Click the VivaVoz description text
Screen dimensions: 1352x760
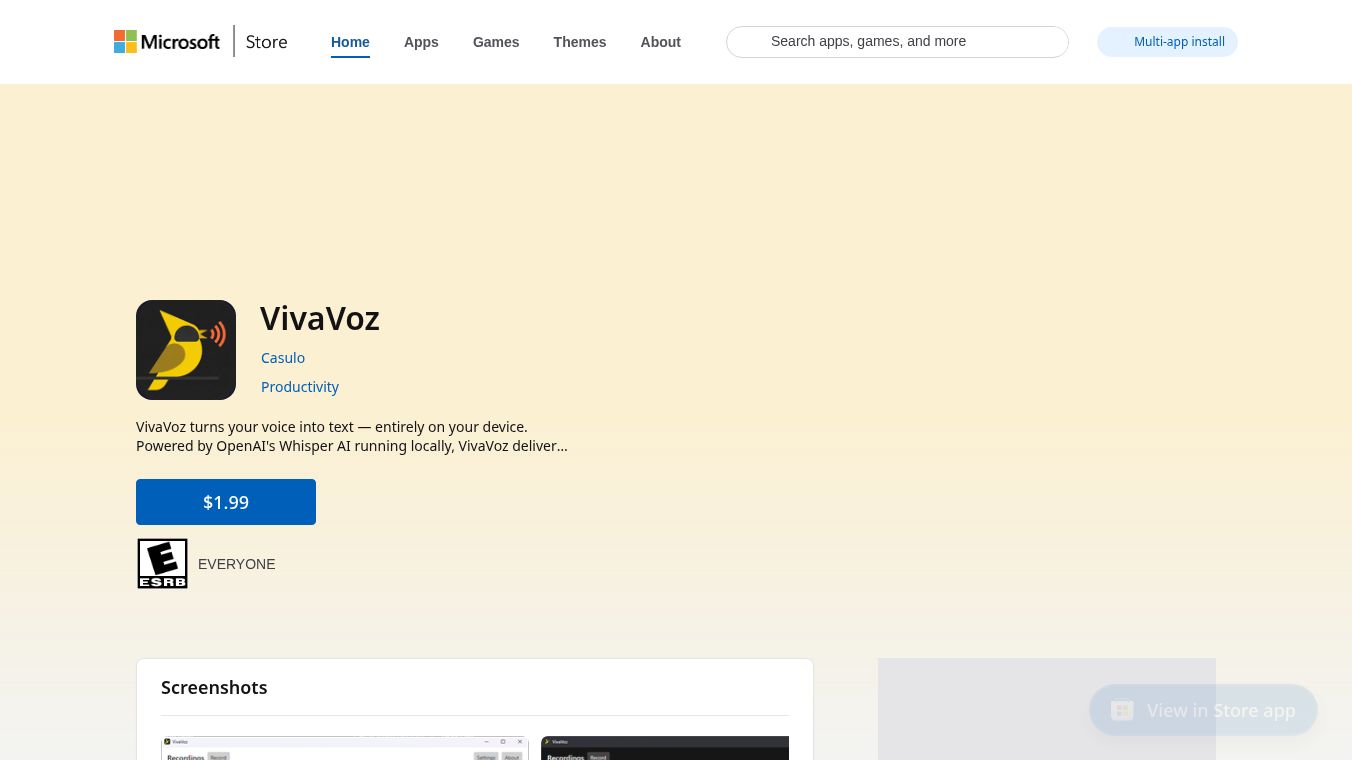click(x=352, y=436)
